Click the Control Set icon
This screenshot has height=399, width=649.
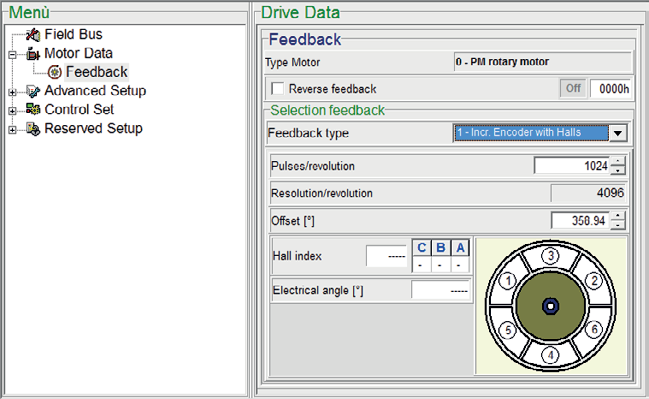(x=33, y=109)
